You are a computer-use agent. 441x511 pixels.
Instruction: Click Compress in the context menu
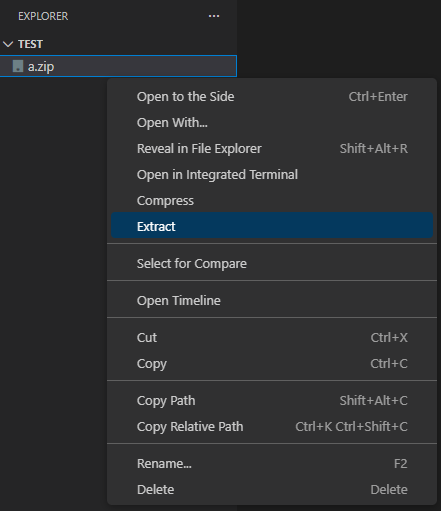coord(272,201)
